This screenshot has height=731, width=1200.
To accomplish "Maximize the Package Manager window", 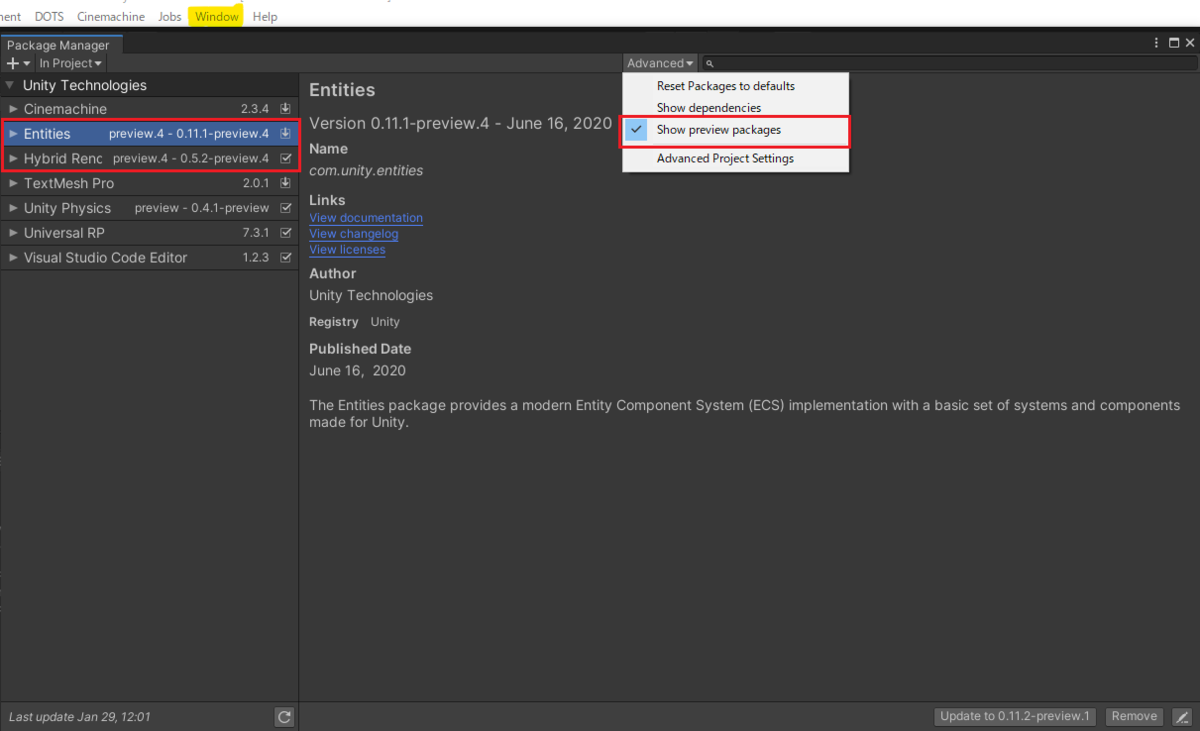I will (1174, 43).
